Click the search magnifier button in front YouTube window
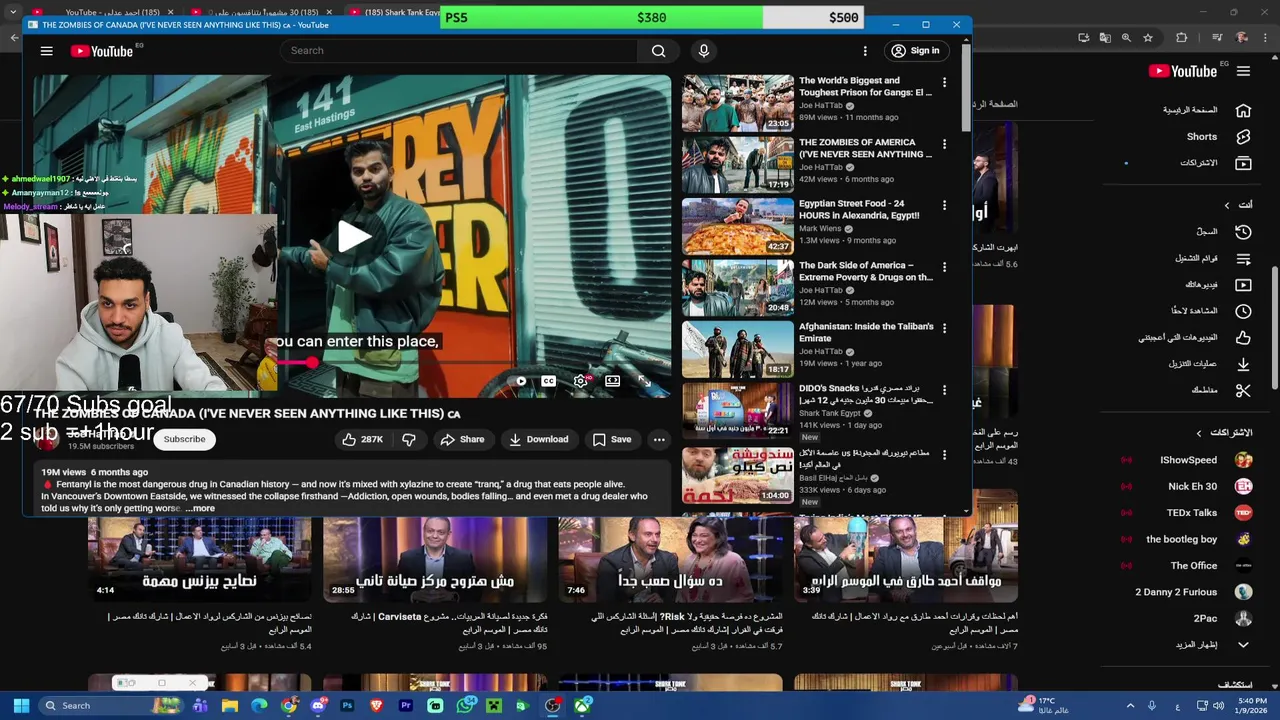This screenshot has width=1280, height=720. (x=658, y=51)
